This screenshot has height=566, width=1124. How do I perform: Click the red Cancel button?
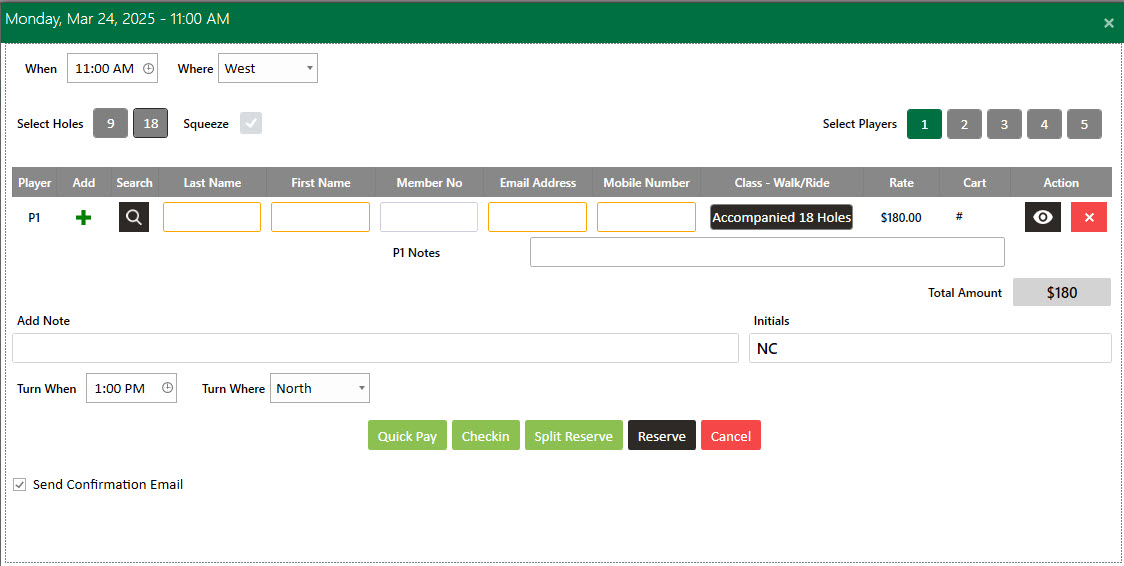730,436
